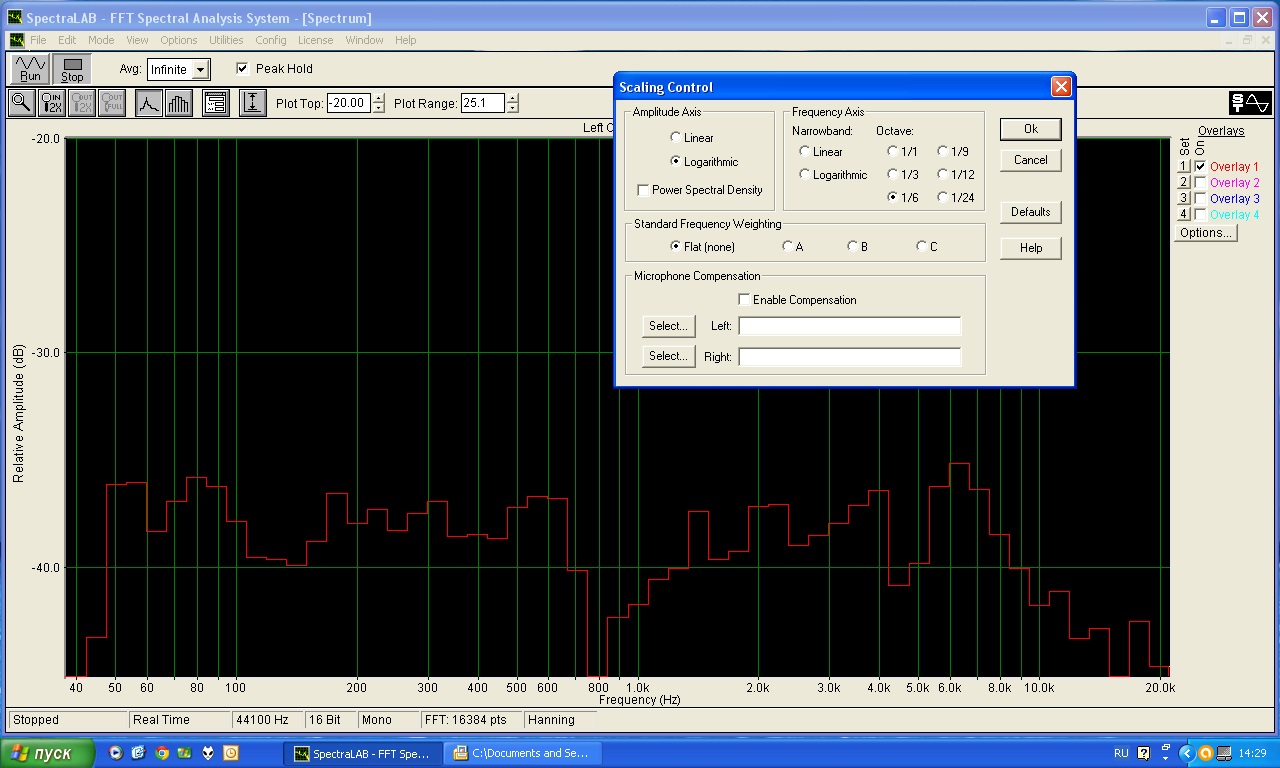This screenshot has width=1280, height=768.
Task: Click the Run analyzer button
Action: pos(30,69)
